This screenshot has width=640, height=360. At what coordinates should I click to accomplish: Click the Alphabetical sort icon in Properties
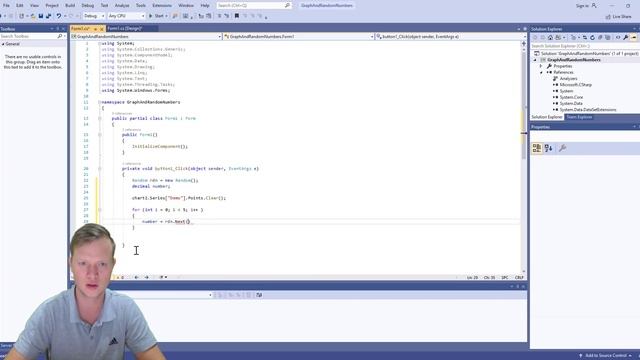click(549, 148)
